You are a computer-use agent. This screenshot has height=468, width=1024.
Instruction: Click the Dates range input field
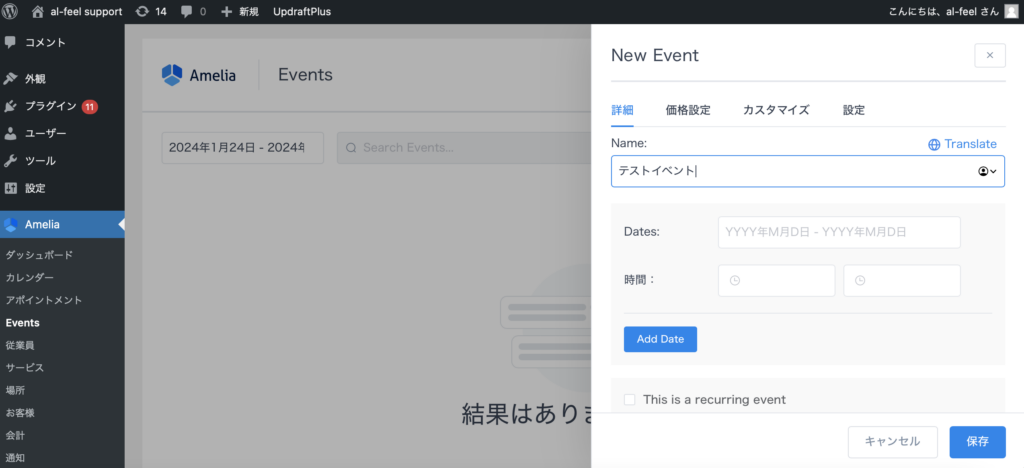[838, 232]
